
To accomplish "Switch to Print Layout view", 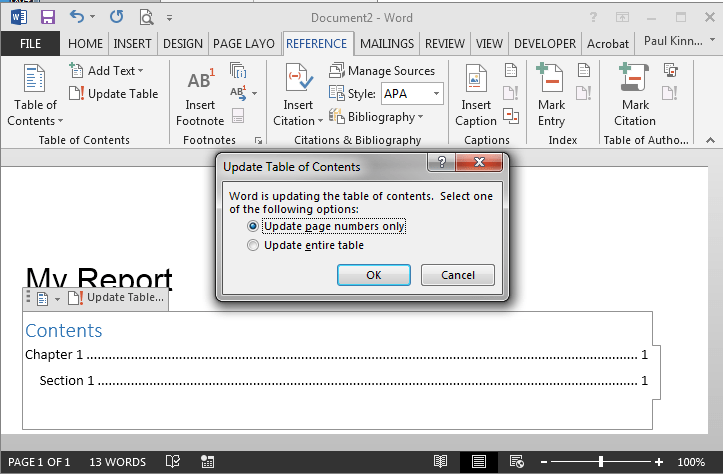I will (x=479, y=462).
